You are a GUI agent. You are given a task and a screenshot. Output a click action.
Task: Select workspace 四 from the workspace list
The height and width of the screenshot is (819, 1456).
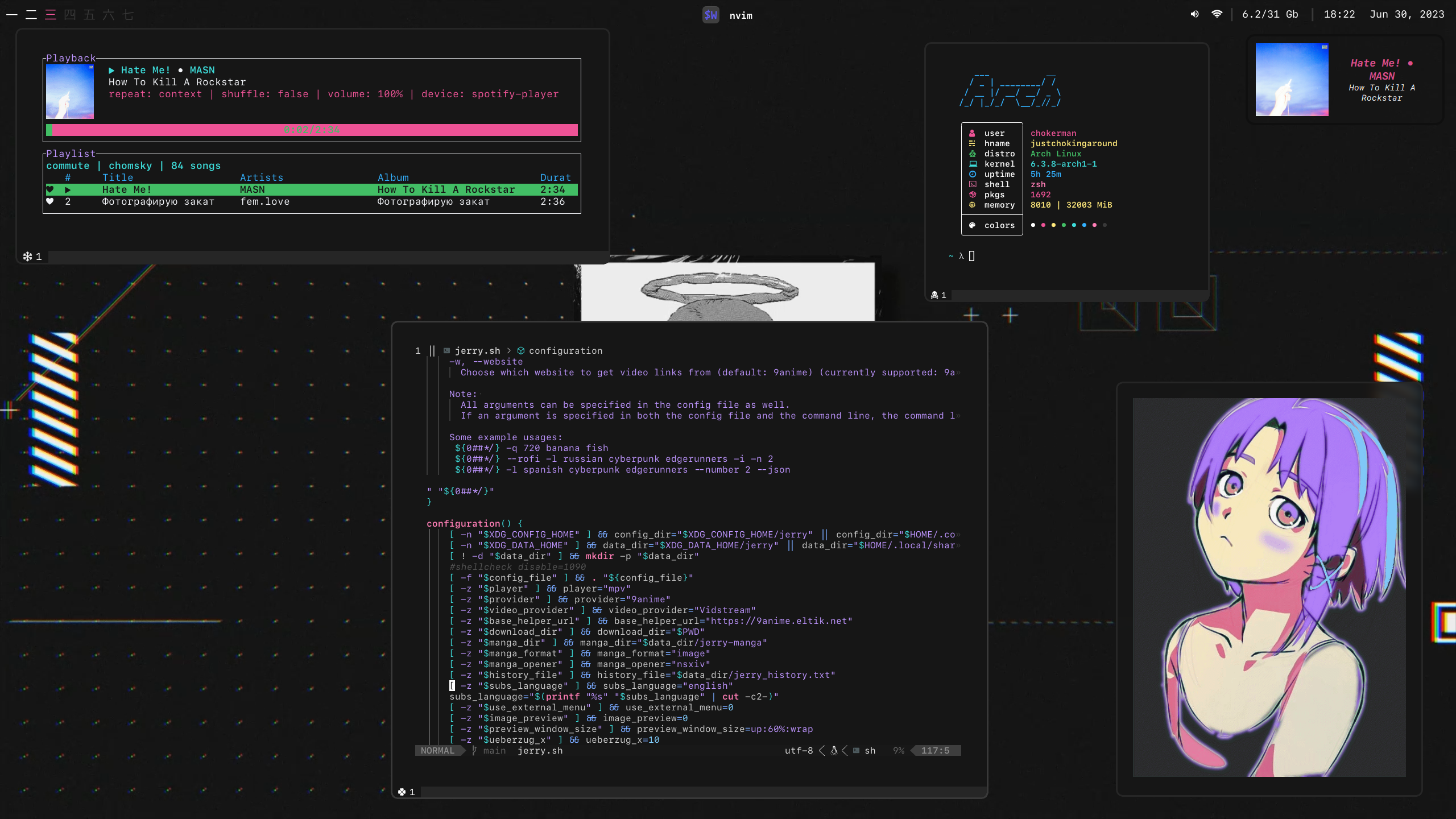pyautogui.click(x=69, y=15)
